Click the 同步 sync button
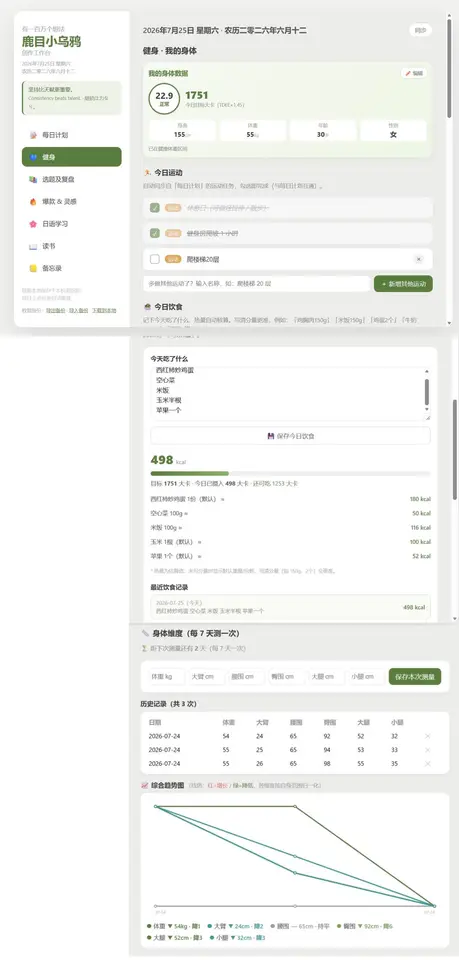This screenshot has height=960, width=459. click(420, 30)
